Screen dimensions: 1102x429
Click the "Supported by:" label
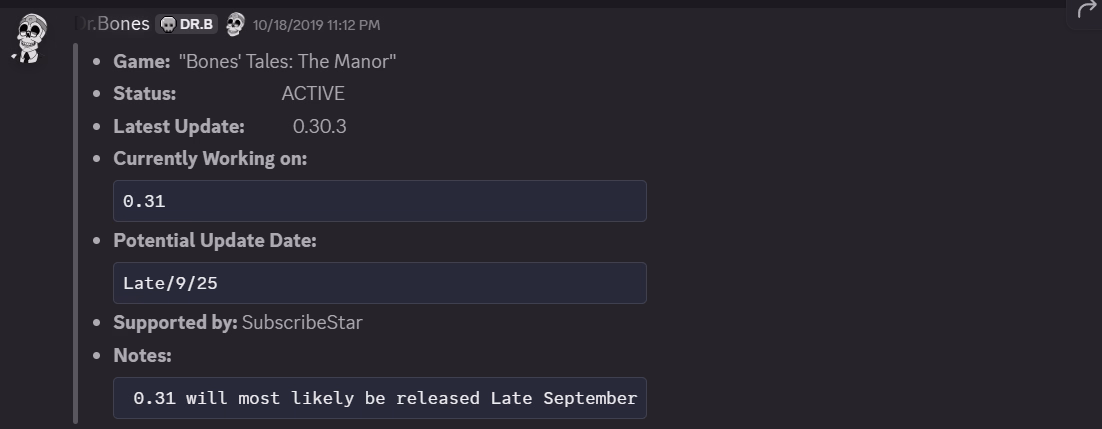pos(175,323)
